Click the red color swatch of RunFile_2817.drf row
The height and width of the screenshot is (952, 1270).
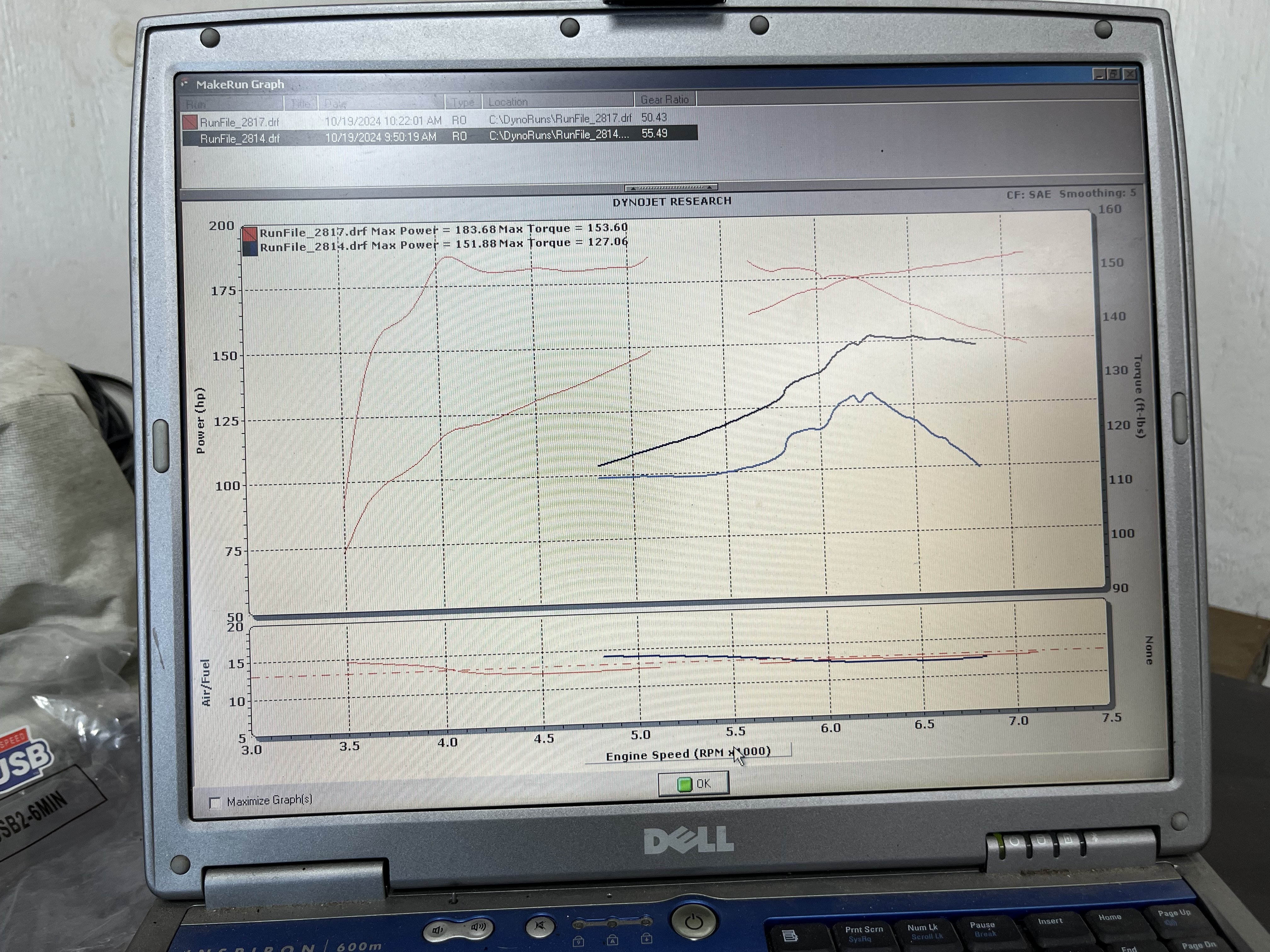point(190,122)
